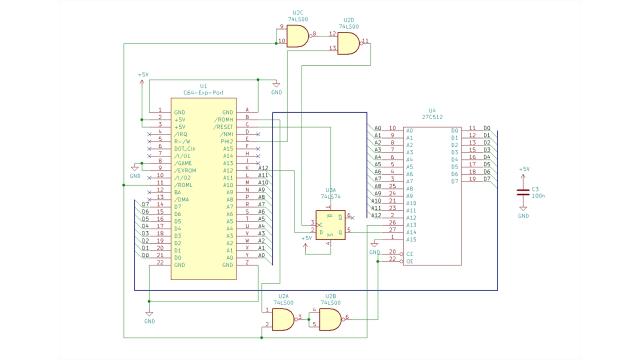This screenshot has width=640, height=360.
Task: Select the U4 27C512 EPROM body
Action: click(433, 196)
